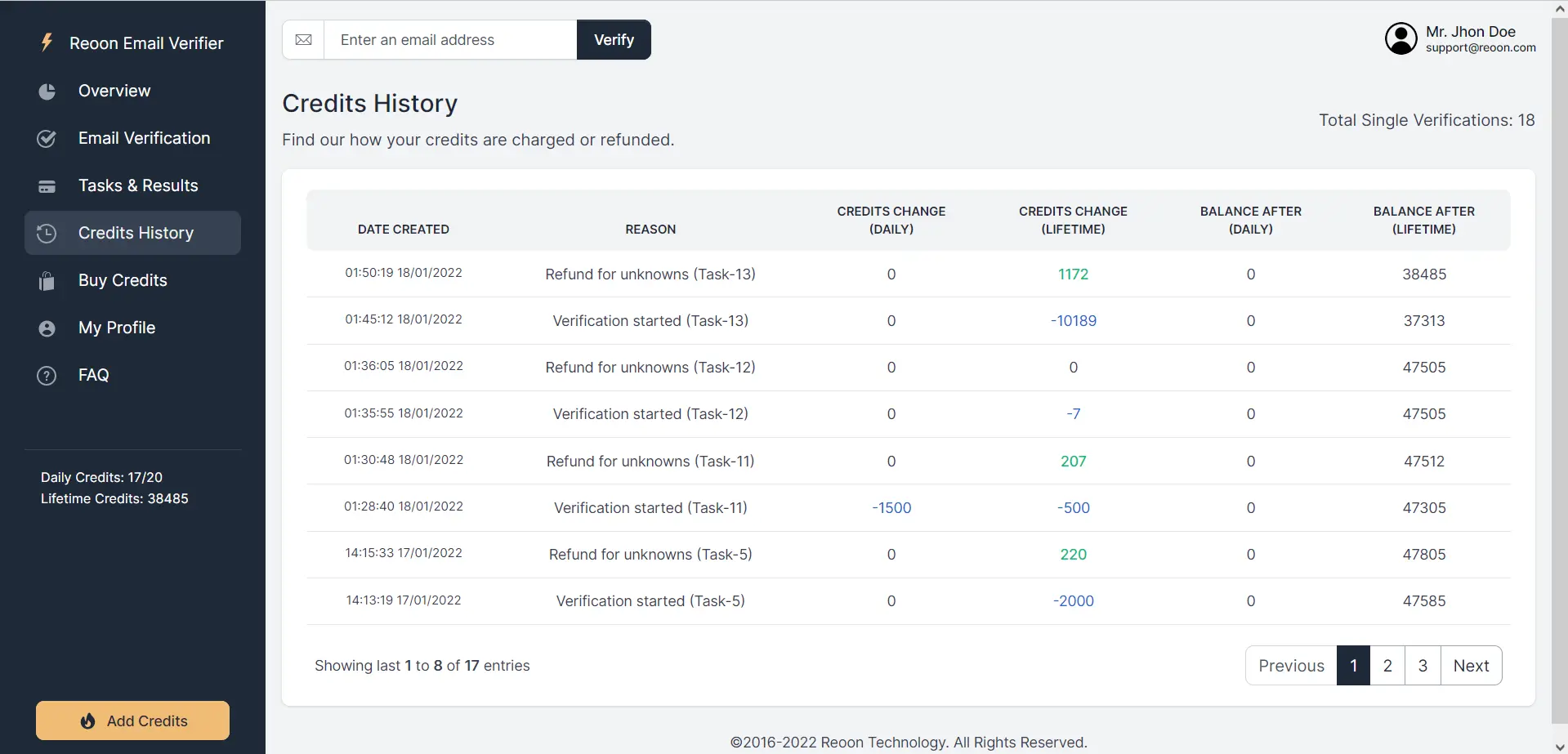Click the DATE CREATED column header
1568x754 pixels.
click(x=404, y=230)
